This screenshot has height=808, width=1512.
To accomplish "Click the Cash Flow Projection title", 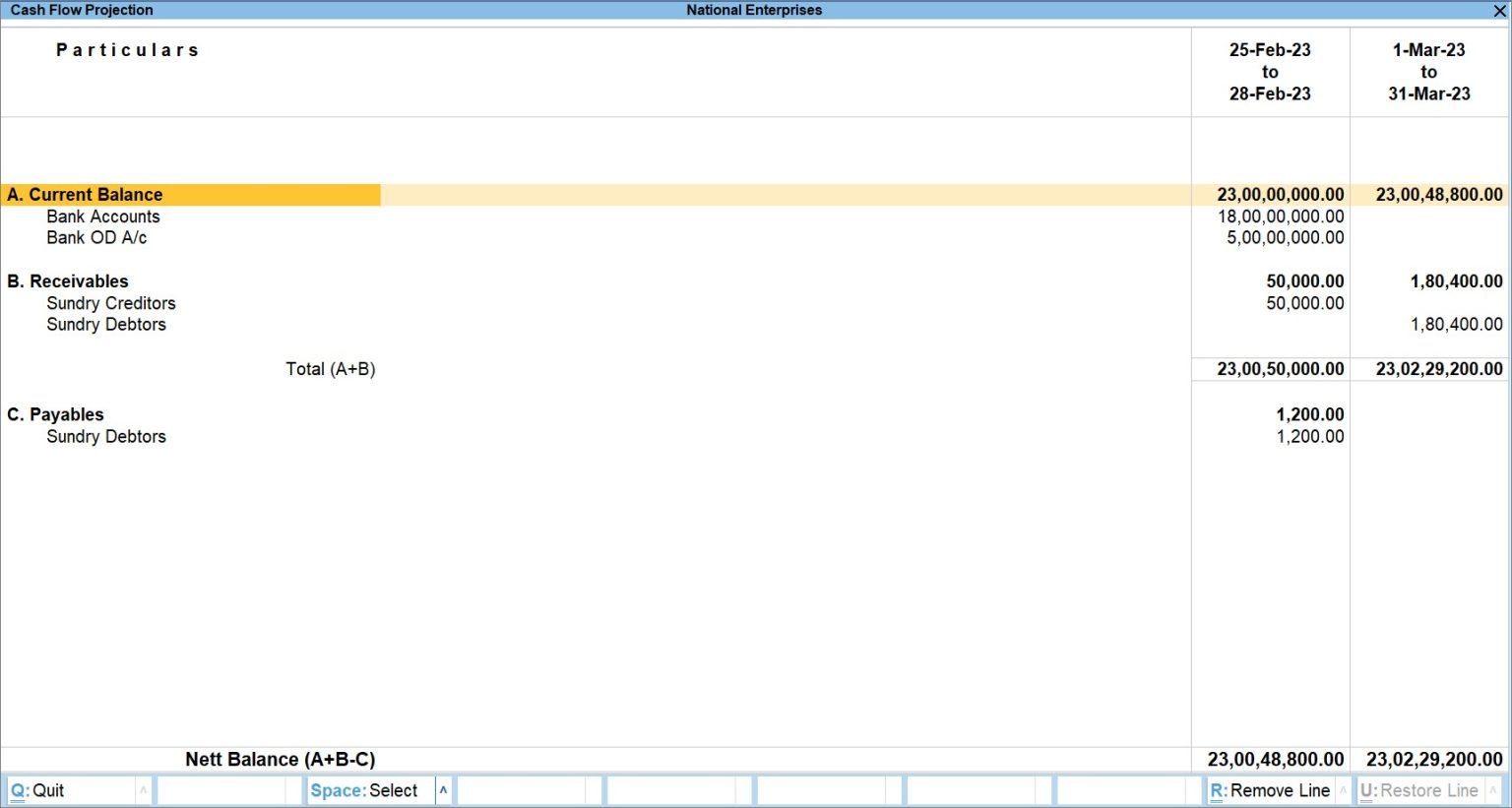I will click(x=83, y=10).
